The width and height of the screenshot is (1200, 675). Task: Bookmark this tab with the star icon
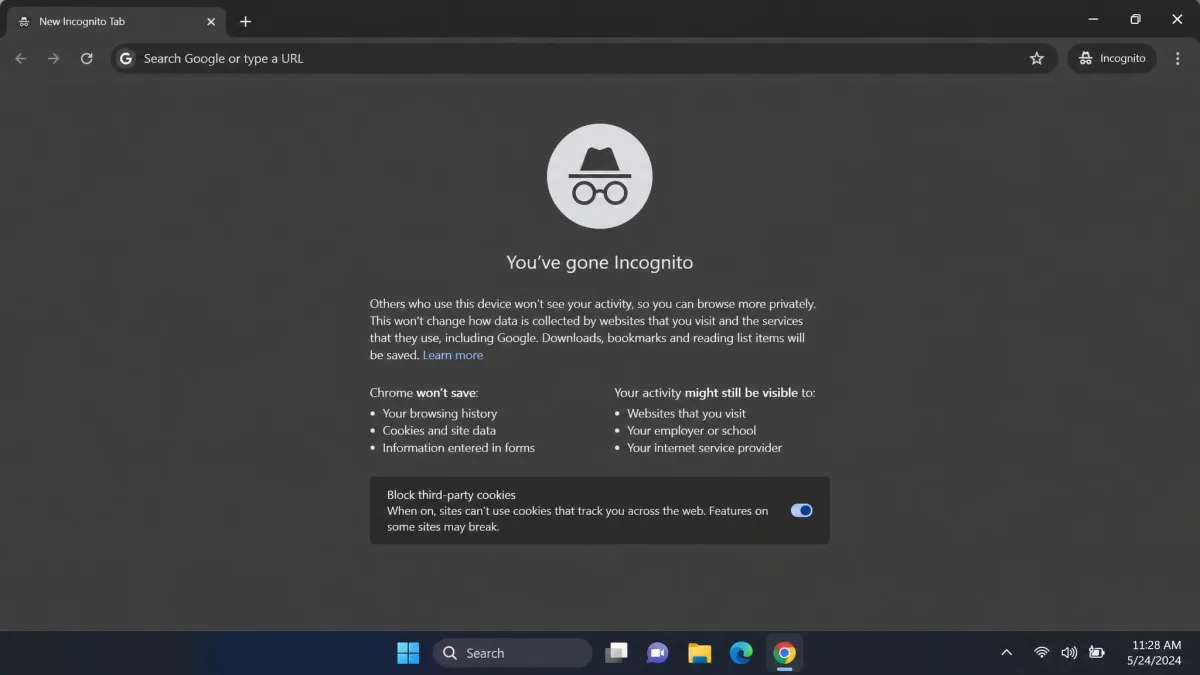pyautogui.click(x=1037, y=59)
